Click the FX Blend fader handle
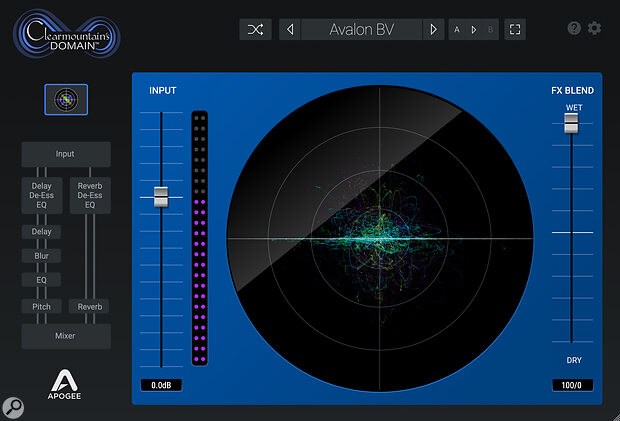 pyautogui.click(x=571, y=123)
